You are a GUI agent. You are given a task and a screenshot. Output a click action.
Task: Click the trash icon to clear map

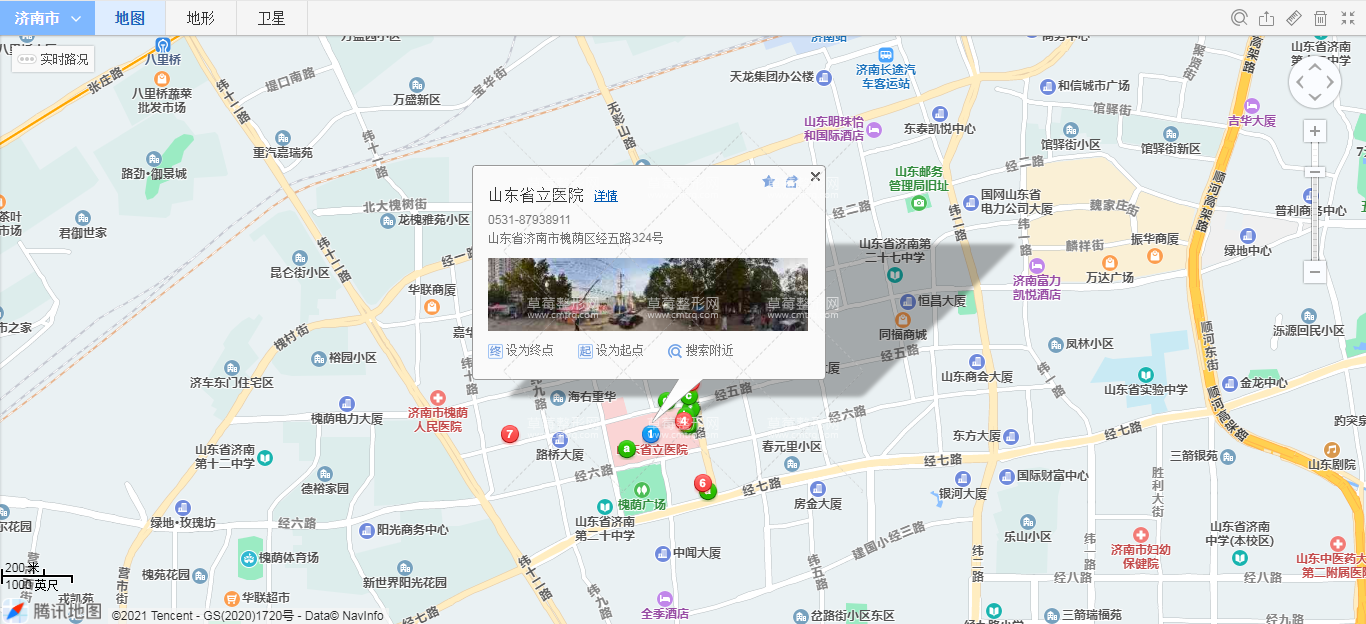click(x=1320, y=18)
